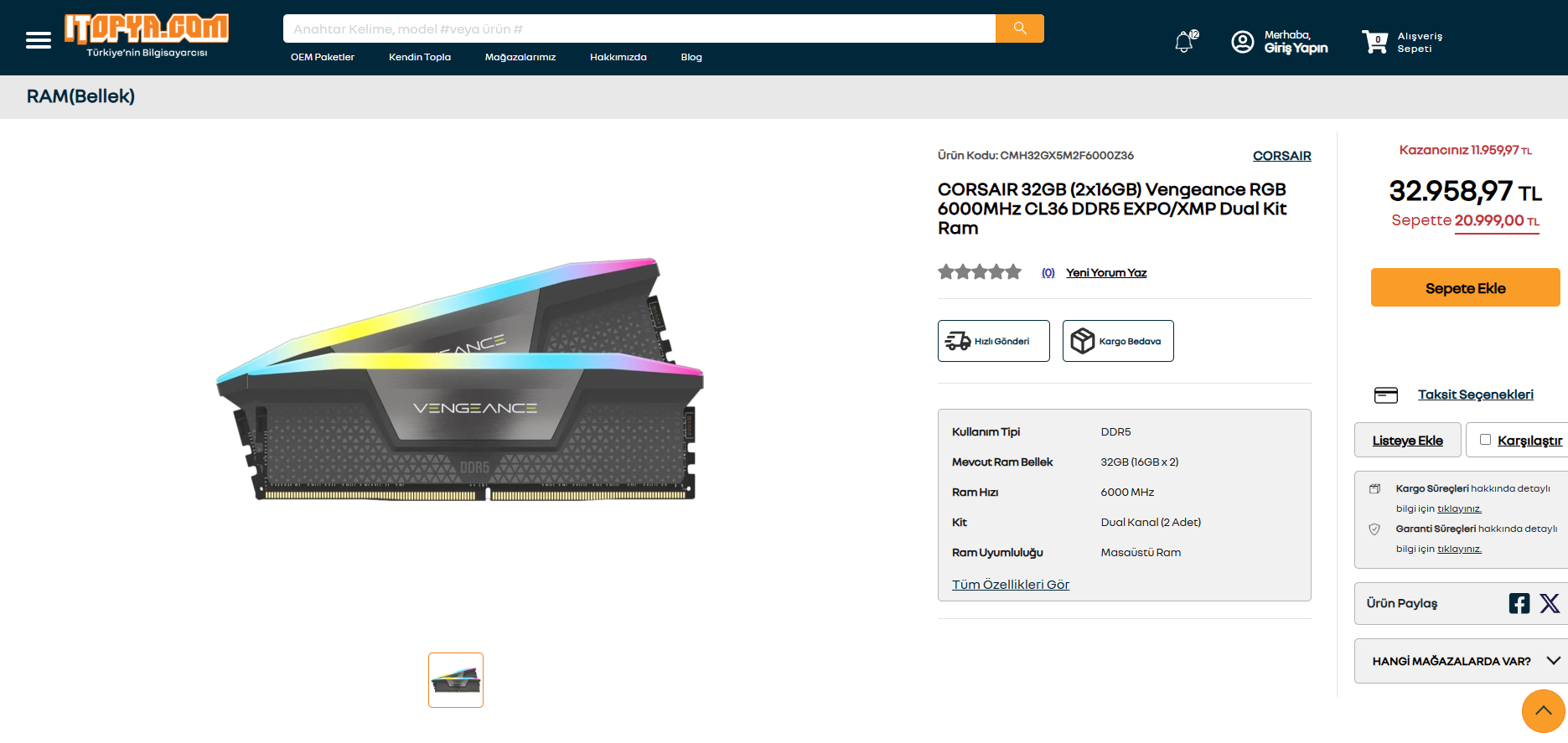Click the user account profile icon
This screenshot has height=743, width=1568.
[1243, 41]
